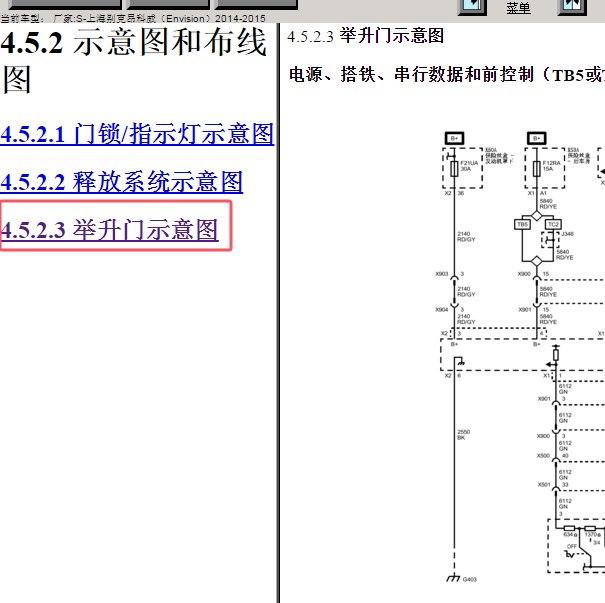Viewport: 605px width, 603px height.
Task: Click the third gray toolbar button
Action: (x=256, y=4)
